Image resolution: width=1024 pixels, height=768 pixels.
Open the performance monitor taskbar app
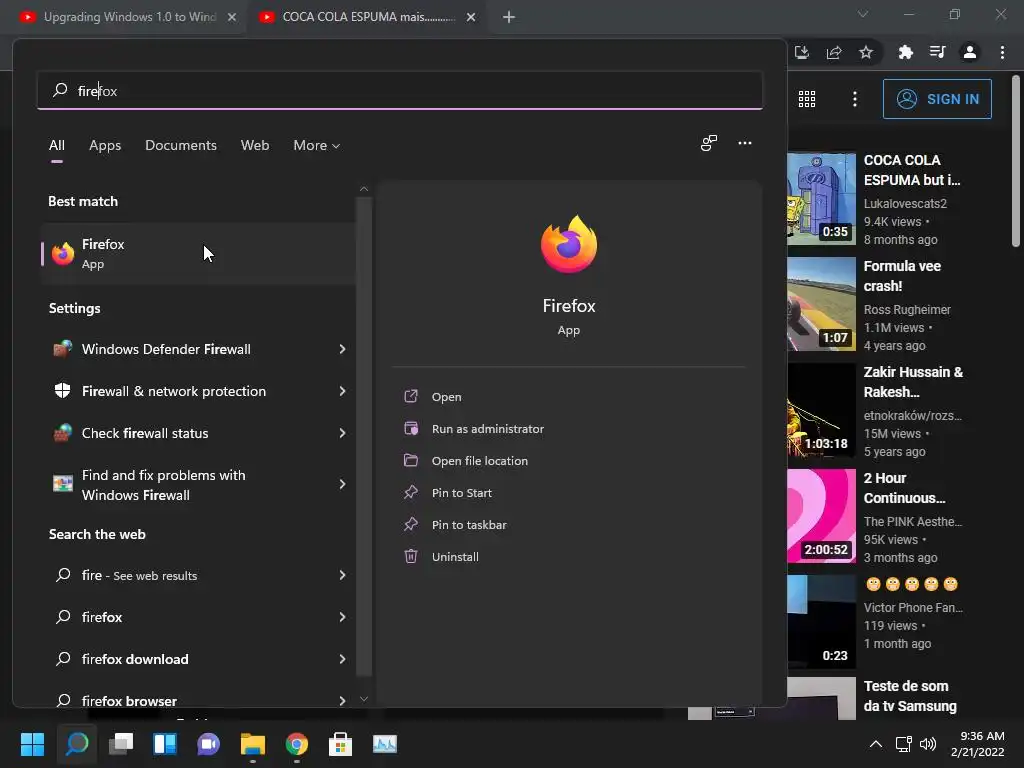coord(385,744)
